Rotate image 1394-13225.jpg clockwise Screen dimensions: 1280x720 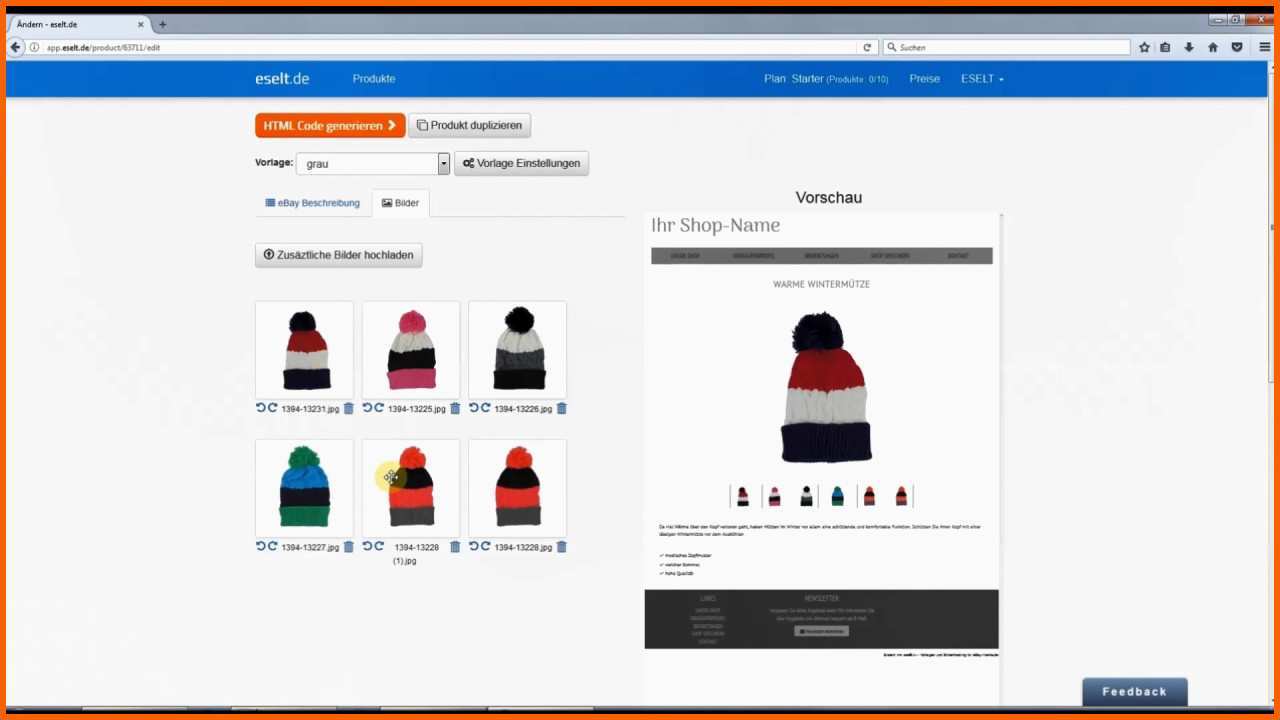pos(379,408)
